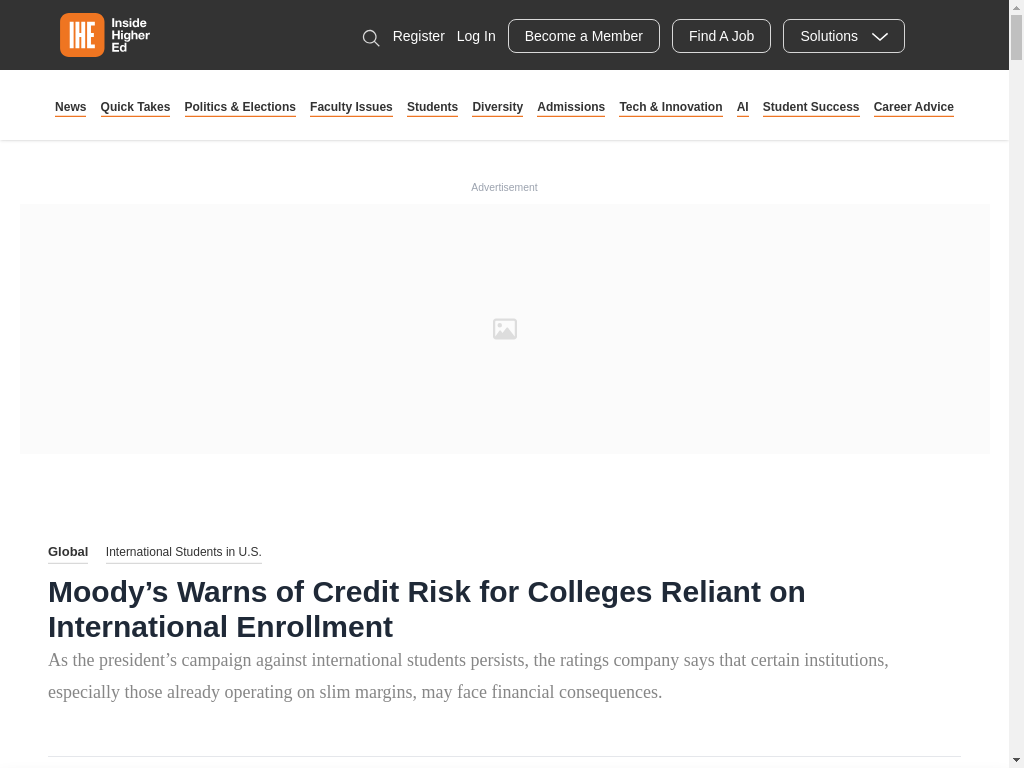Screen dimensions: 1024x768
Task: Expand the Solutions dropdown
Action: [x=844, y=36]
